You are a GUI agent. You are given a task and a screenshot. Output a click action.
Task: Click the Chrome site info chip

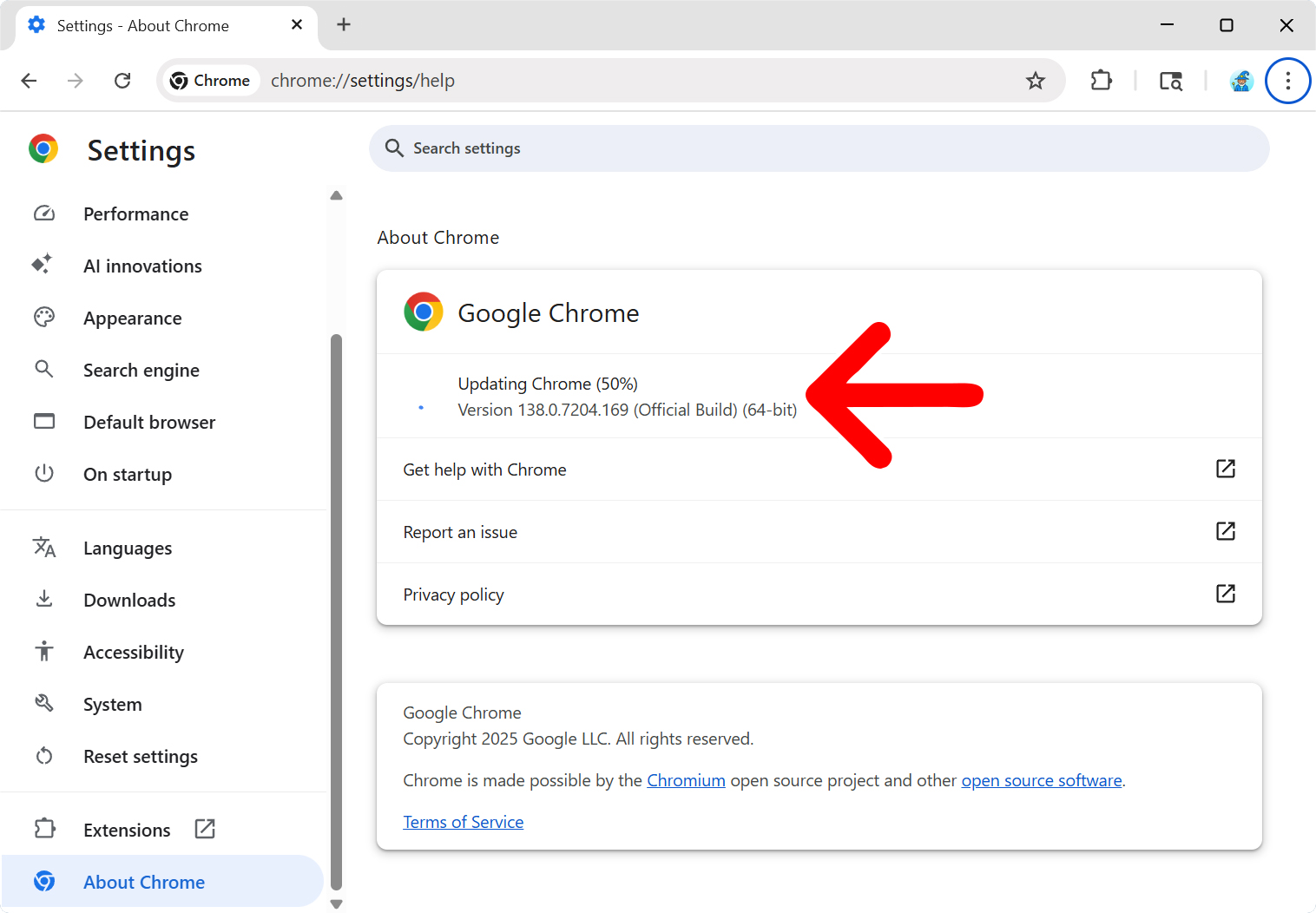(211, 81)
